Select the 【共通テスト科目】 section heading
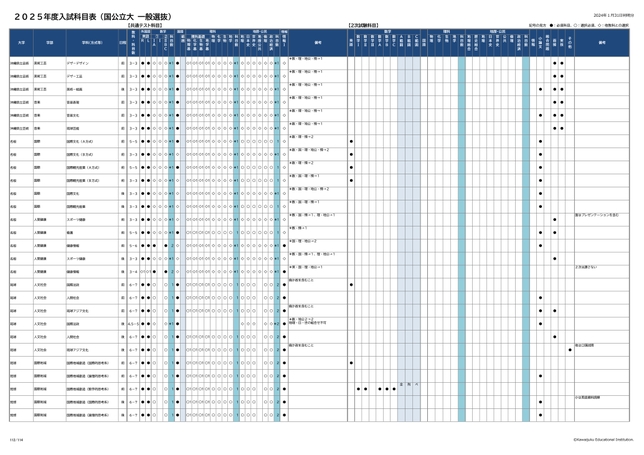This screenshot has height=455, width=644. tap(146, 23)
